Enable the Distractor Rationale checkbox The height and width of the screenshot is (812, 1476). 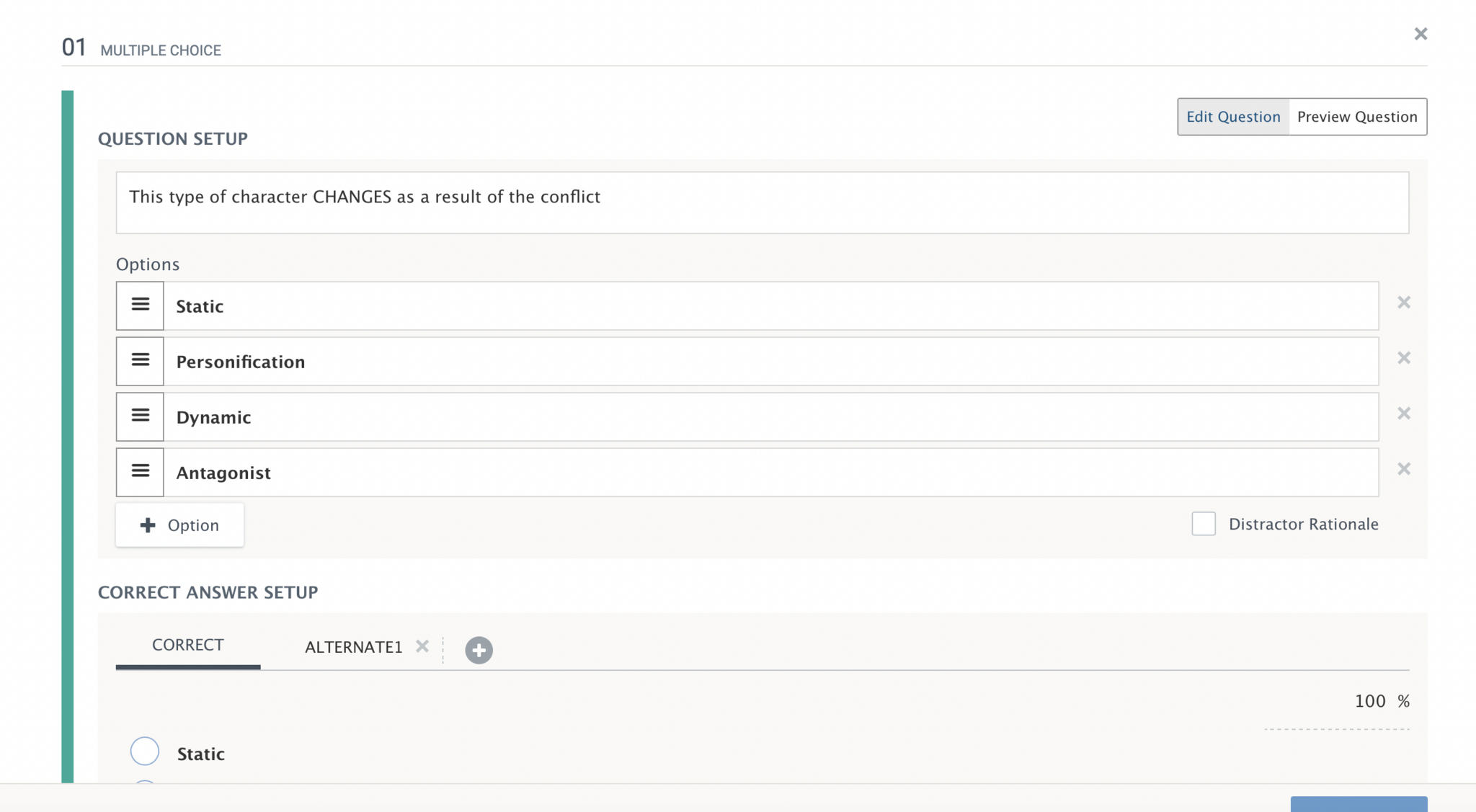(x=1203, y=524)
